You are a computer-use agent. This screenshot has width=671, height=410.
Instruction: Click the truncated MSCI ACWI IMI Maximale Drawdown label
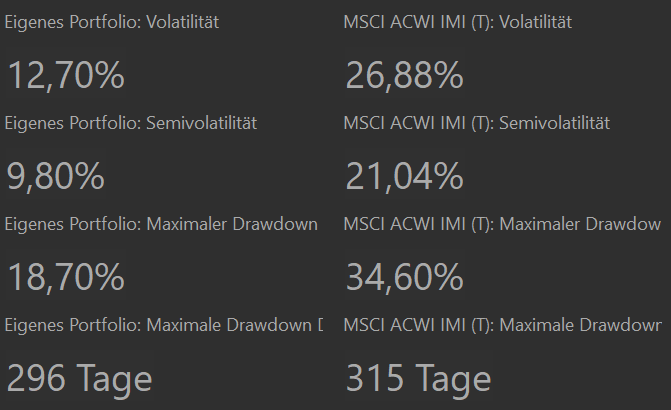tap(502, 325)
